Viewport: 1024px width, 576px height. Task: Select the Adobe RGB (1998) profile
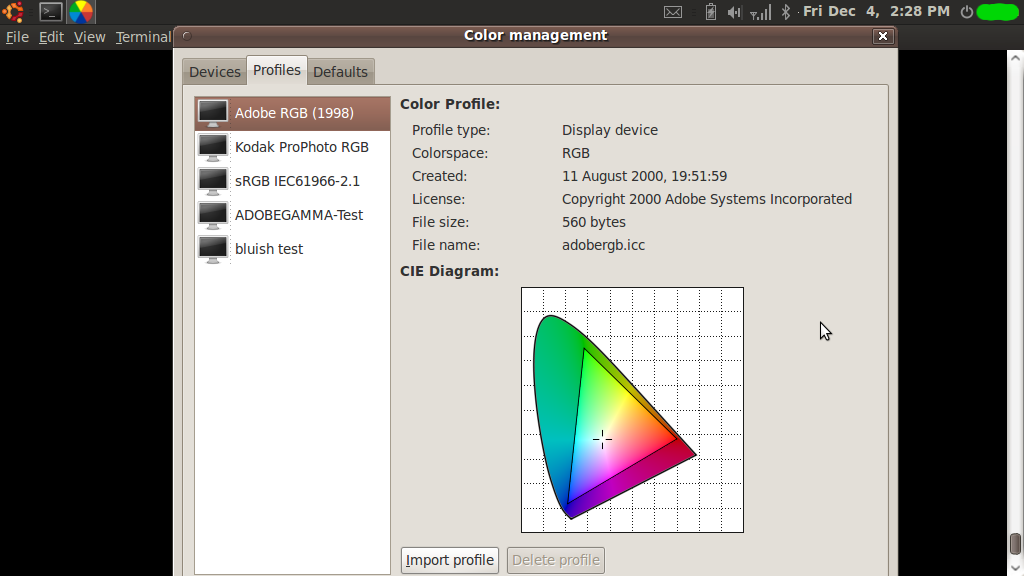293,113
